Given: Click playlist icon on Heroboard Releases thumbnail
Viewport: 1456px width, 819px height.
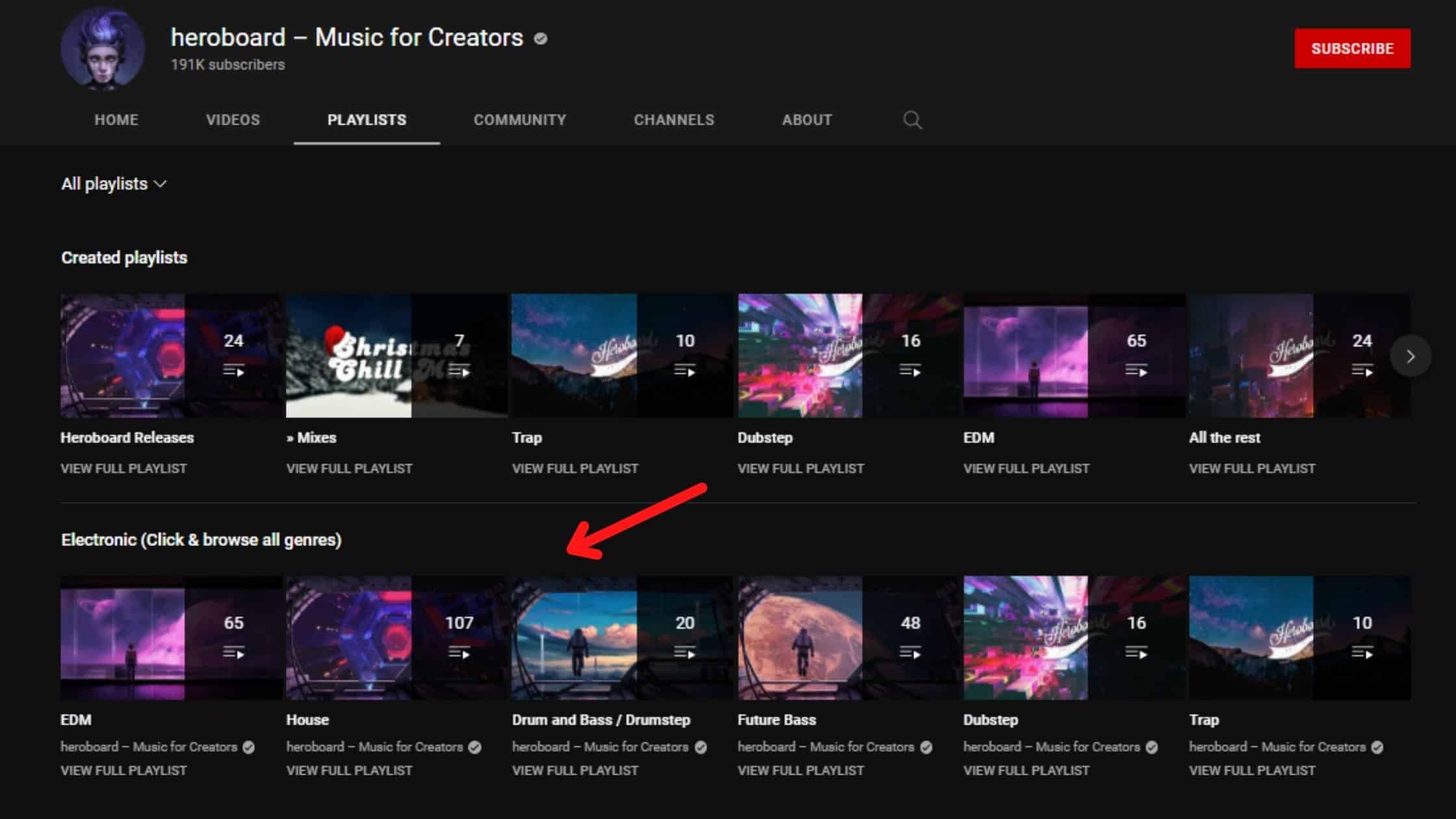Looking at the screenshot, I should click(x=233, y=370).
